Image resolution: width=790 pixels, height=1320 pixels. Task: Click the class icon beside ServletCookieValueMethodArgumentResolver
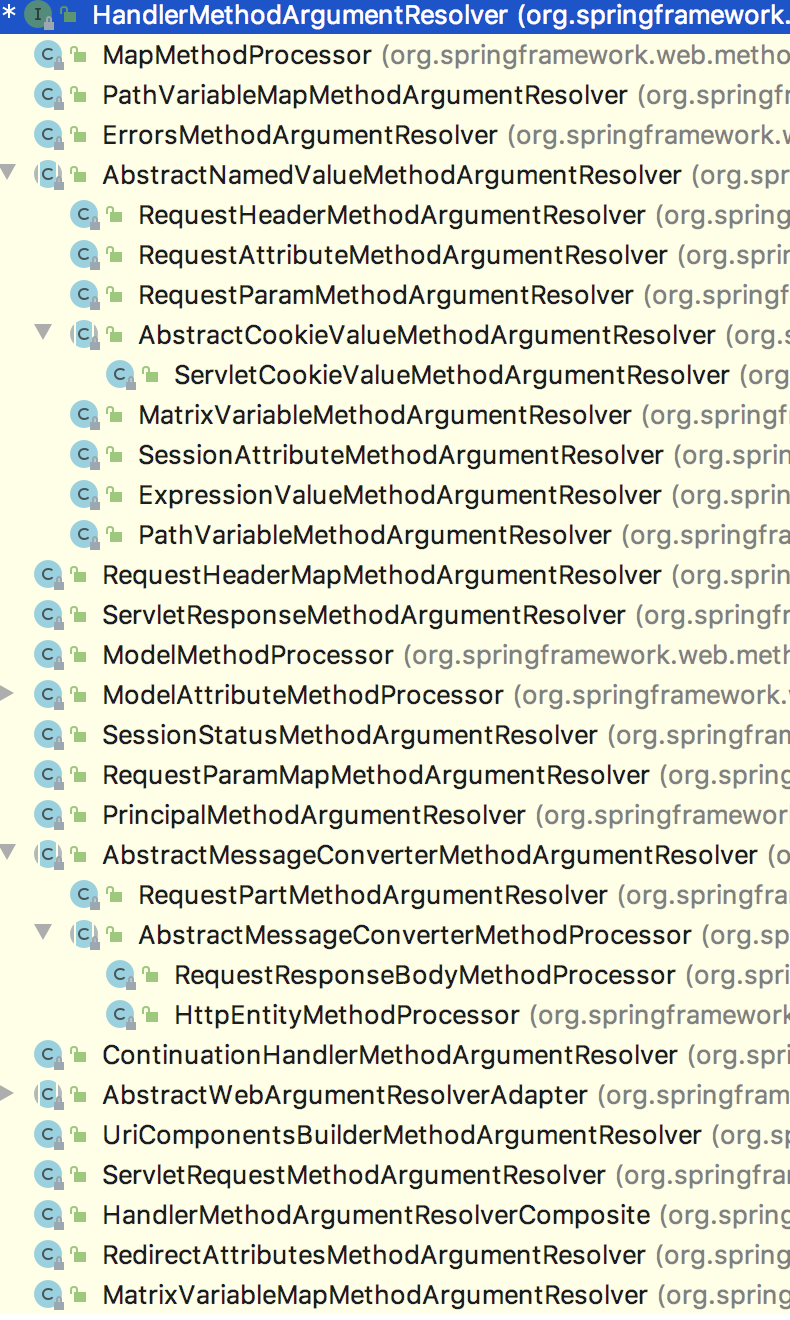click(x=120, y=375)
